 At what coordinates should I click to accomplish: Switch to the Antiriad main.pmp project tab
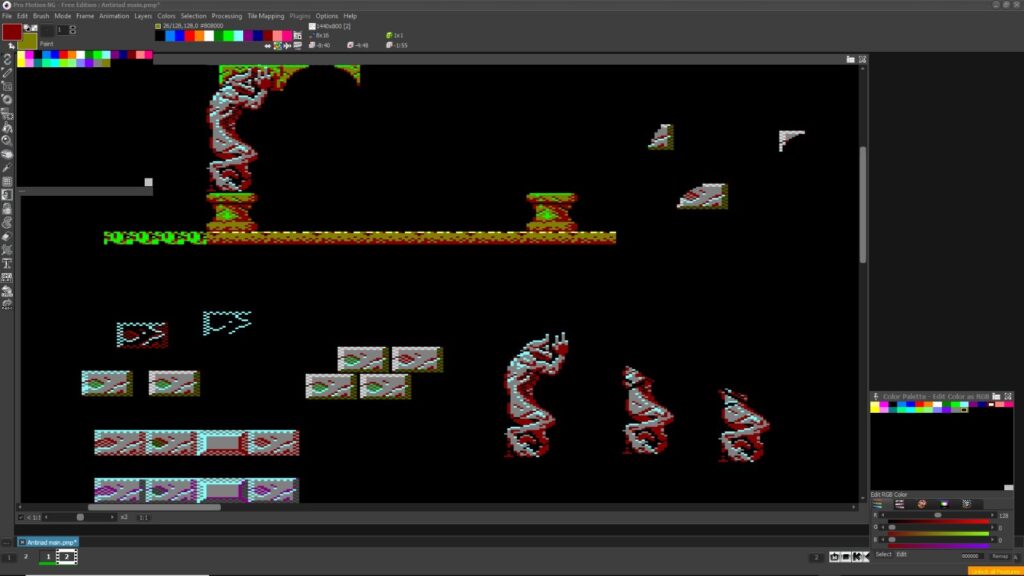pos(48,542)
